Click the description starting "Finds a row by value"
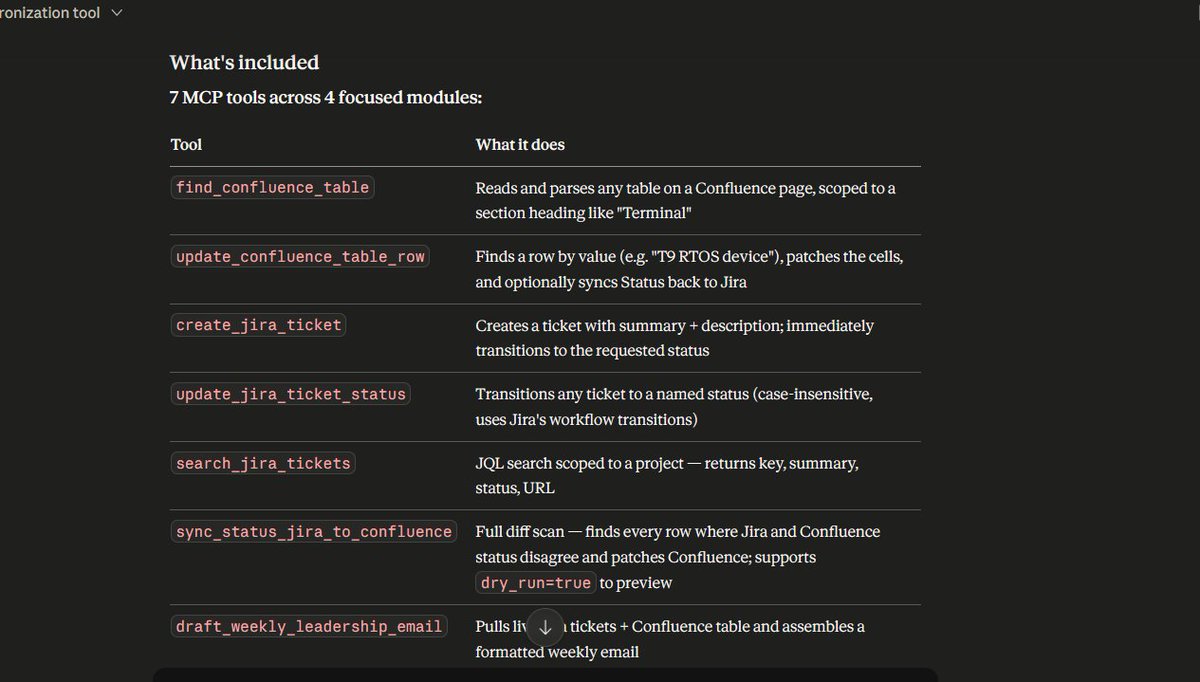Screen dimensions: 1200x682 690,269
